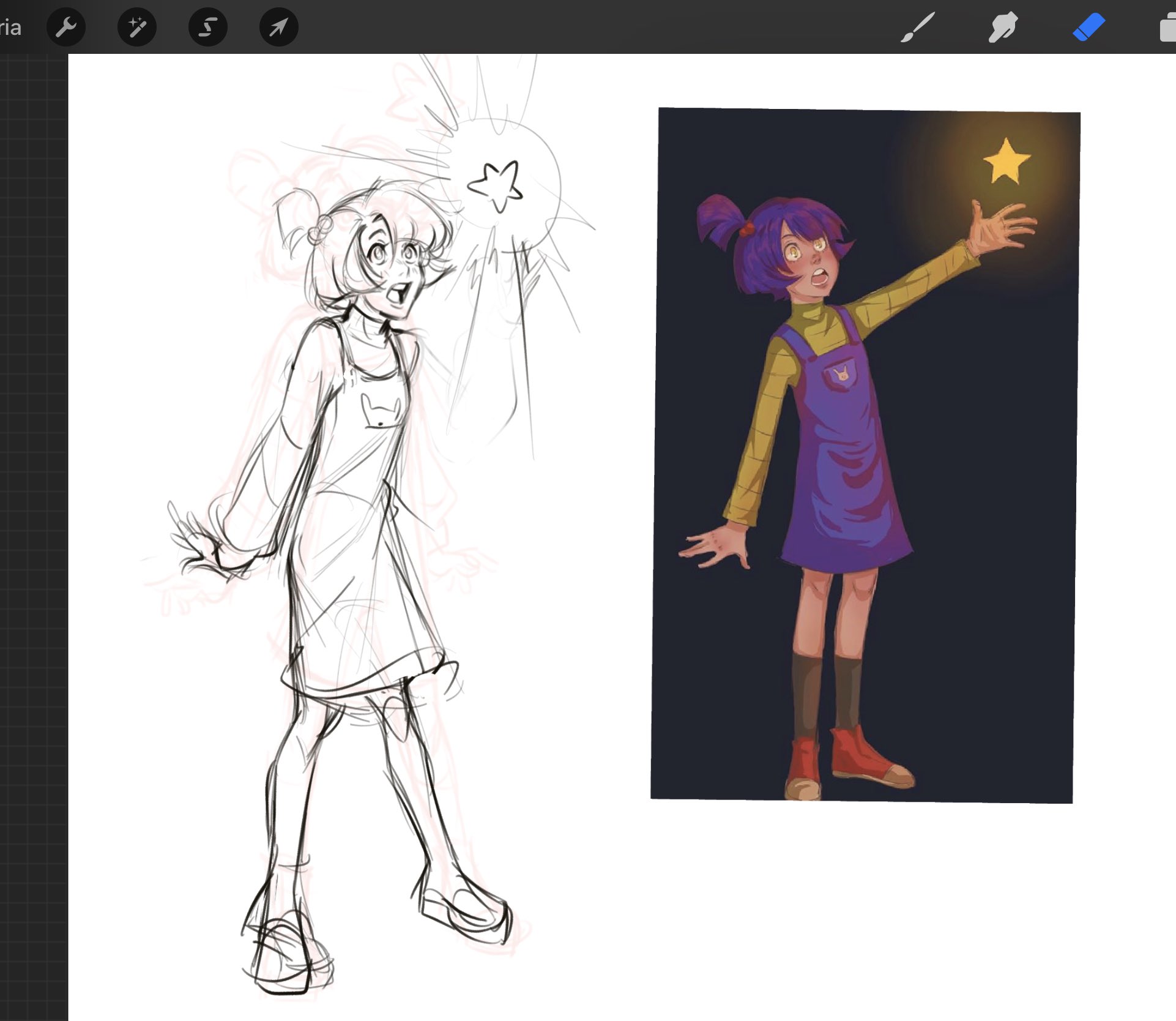This screenshot has height=1021, width=1176.
Task: Activate the Selection tool
Action: coord(207,27)
